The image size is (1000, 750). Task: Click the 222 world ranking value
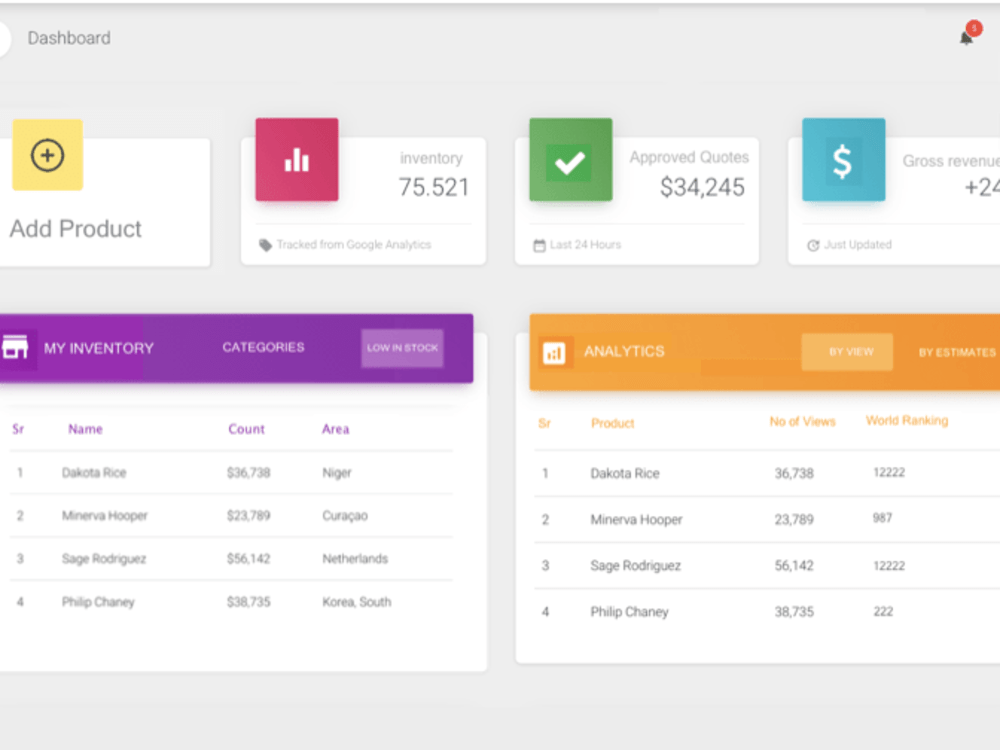pyautogui.click(x=883, y=612)
